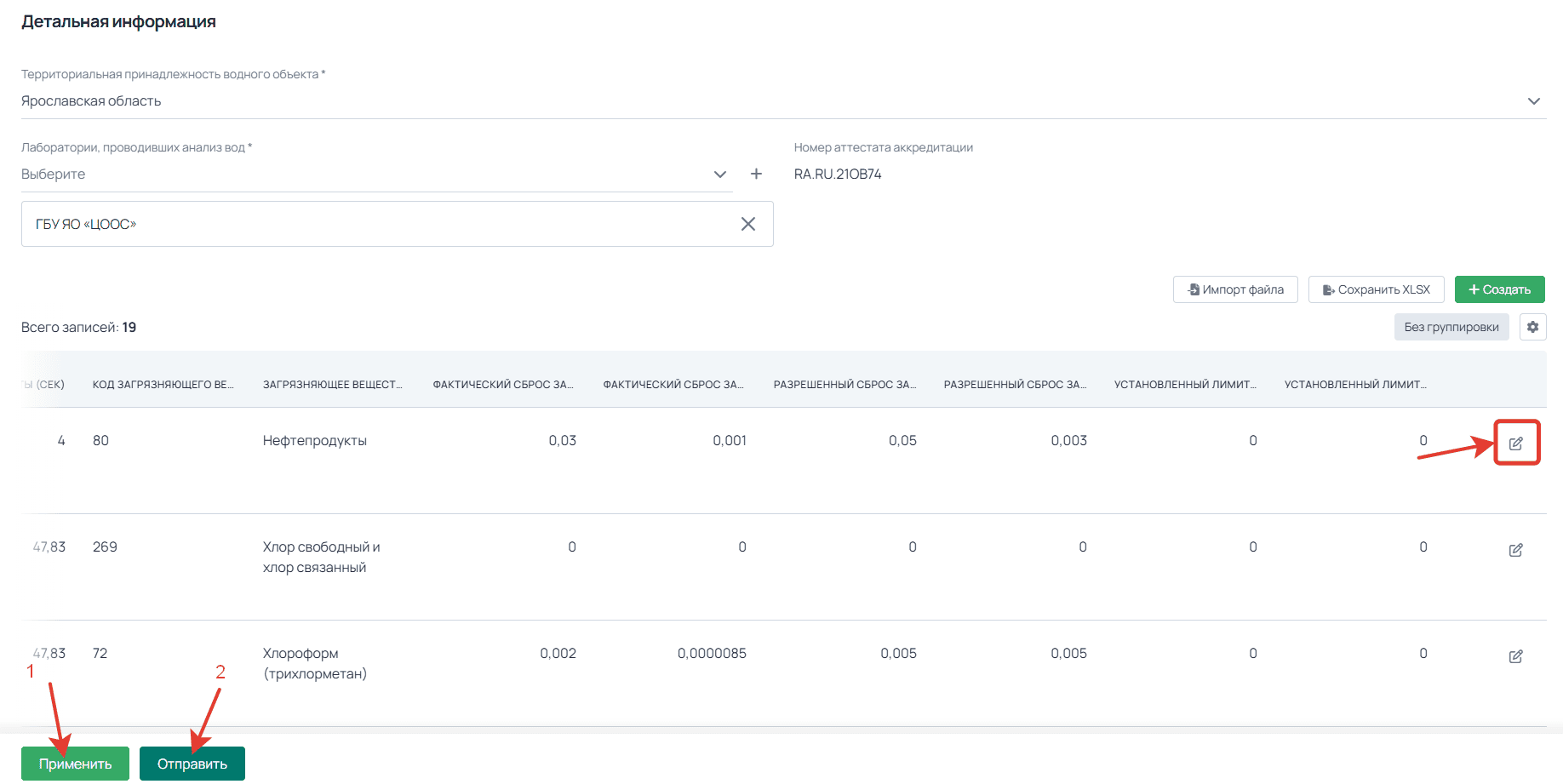
Task: Click first Установленный лимит column header
Action: pyautogui.click(x=1184, y=385)
